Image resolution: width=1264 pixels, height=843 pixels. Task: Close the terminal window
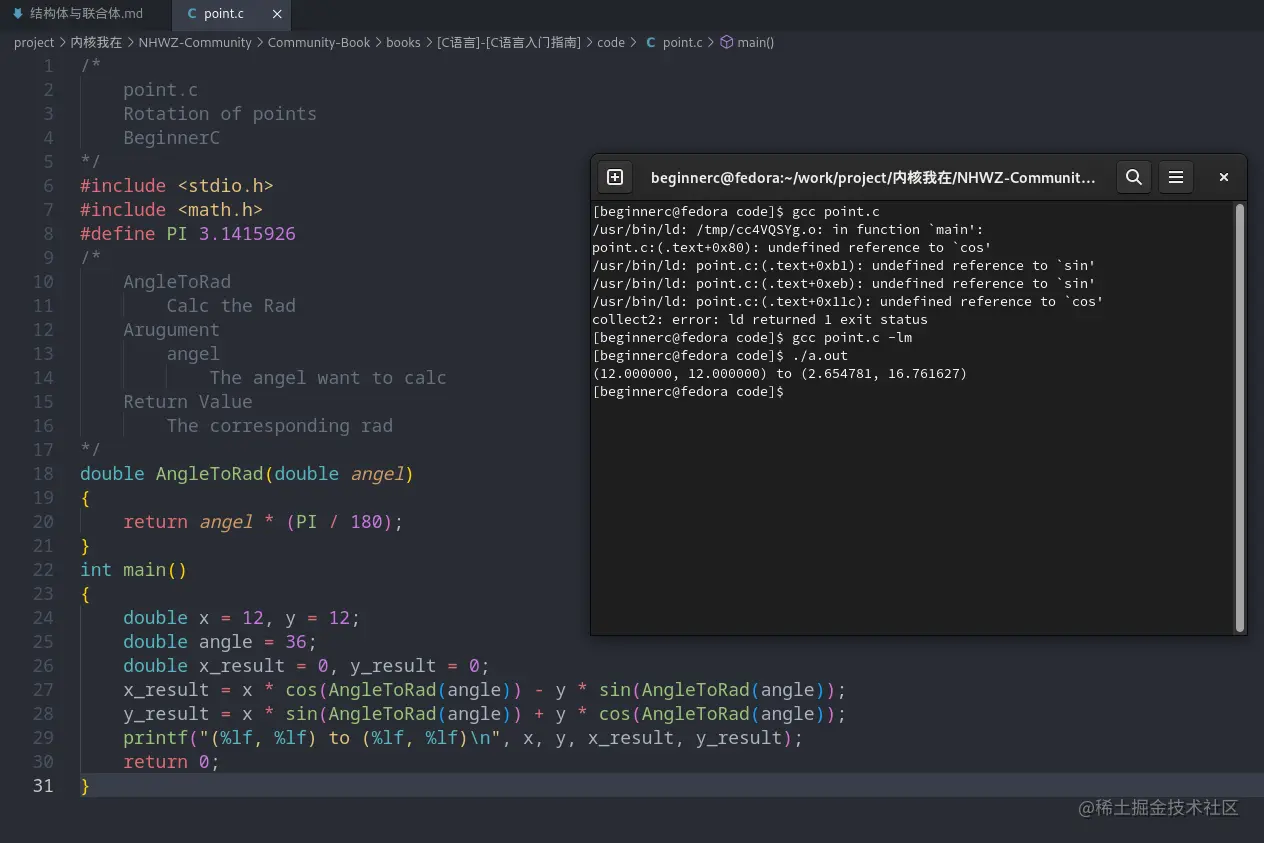pos(1223,177)
